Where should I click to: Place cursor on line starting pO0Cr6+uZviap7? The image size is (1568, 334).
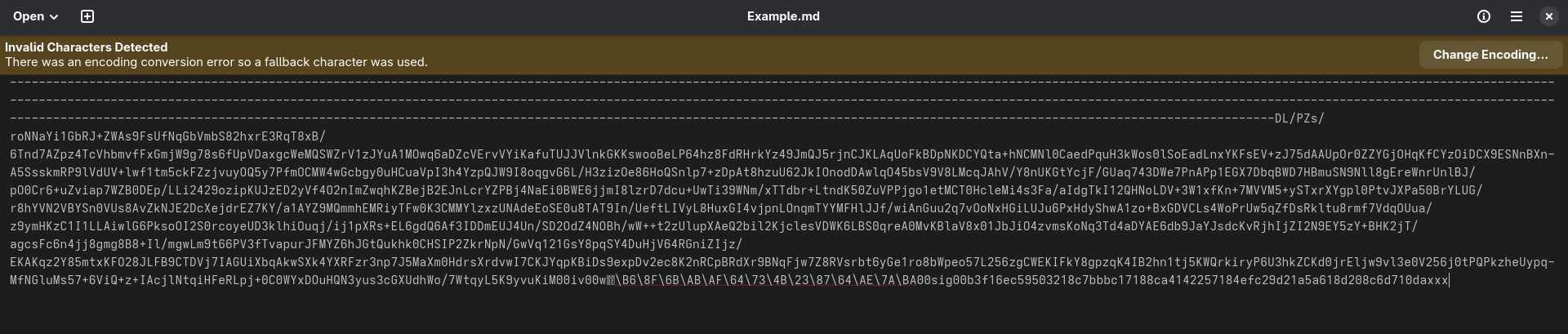(746, 190)
